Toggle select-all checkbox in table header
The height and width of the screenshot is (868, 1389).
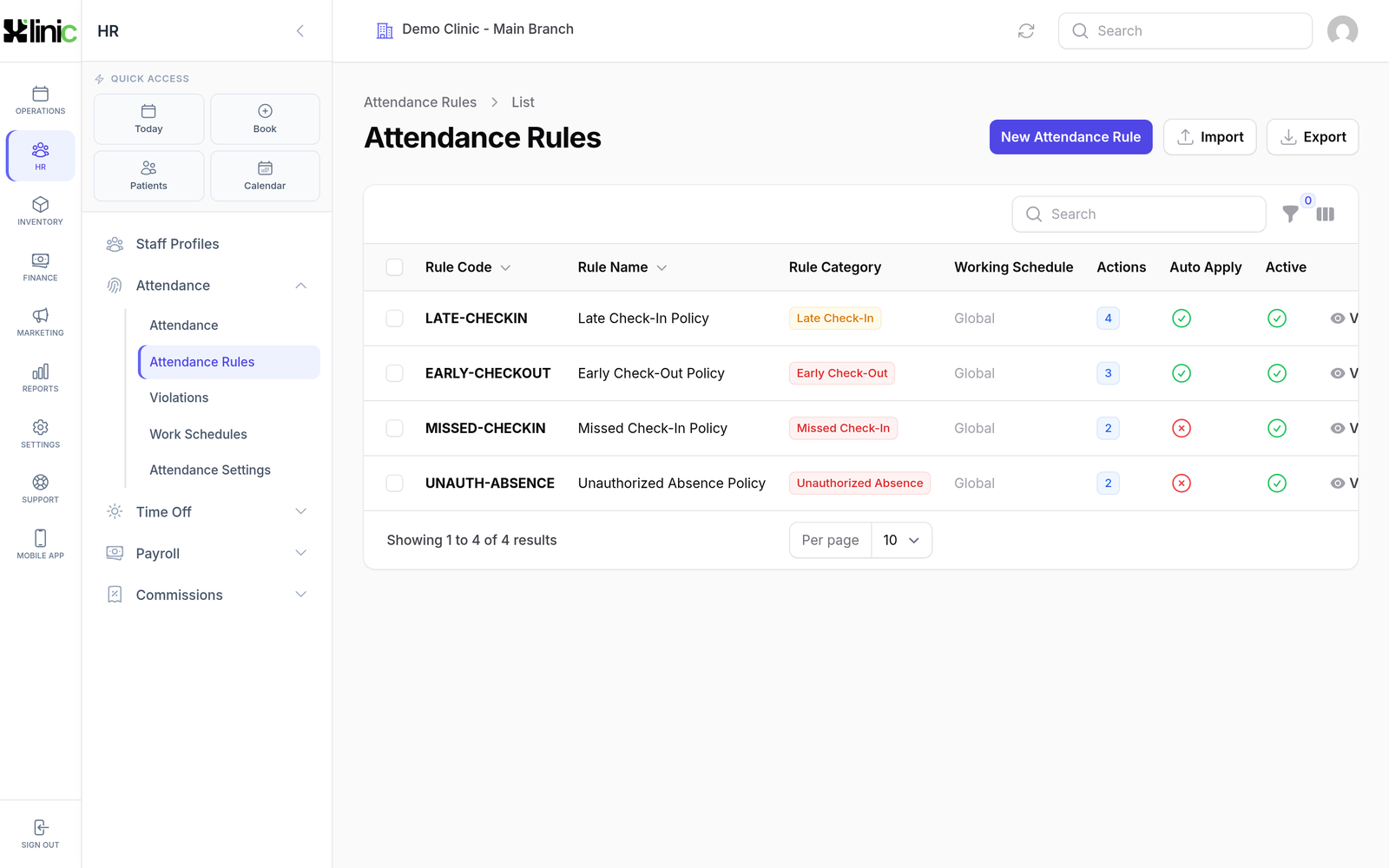point(395,267)
